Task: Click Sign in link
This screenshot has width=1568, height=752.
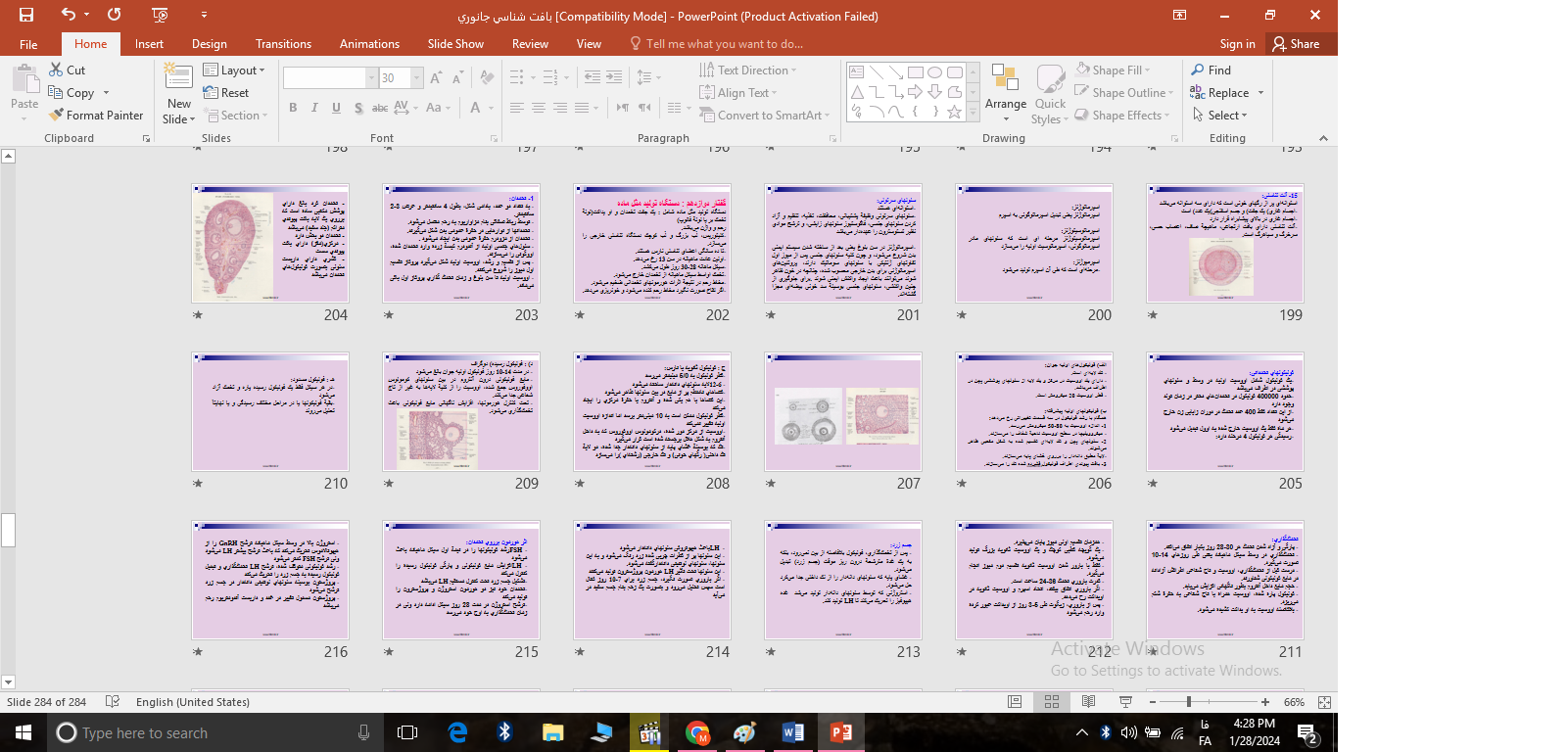Action: point(1237,44)
